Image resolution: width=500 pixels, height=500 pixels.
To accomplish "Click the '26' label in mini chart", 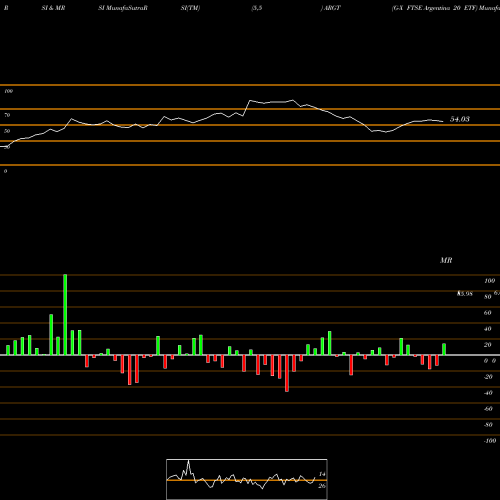I will click(322, 486).
